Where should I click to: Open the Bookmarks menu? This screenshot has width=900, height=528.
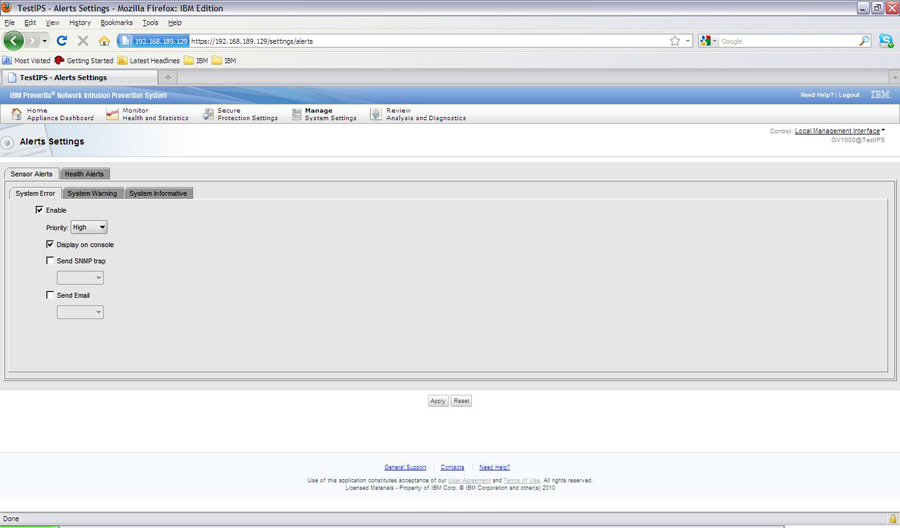tap(117, 23)
